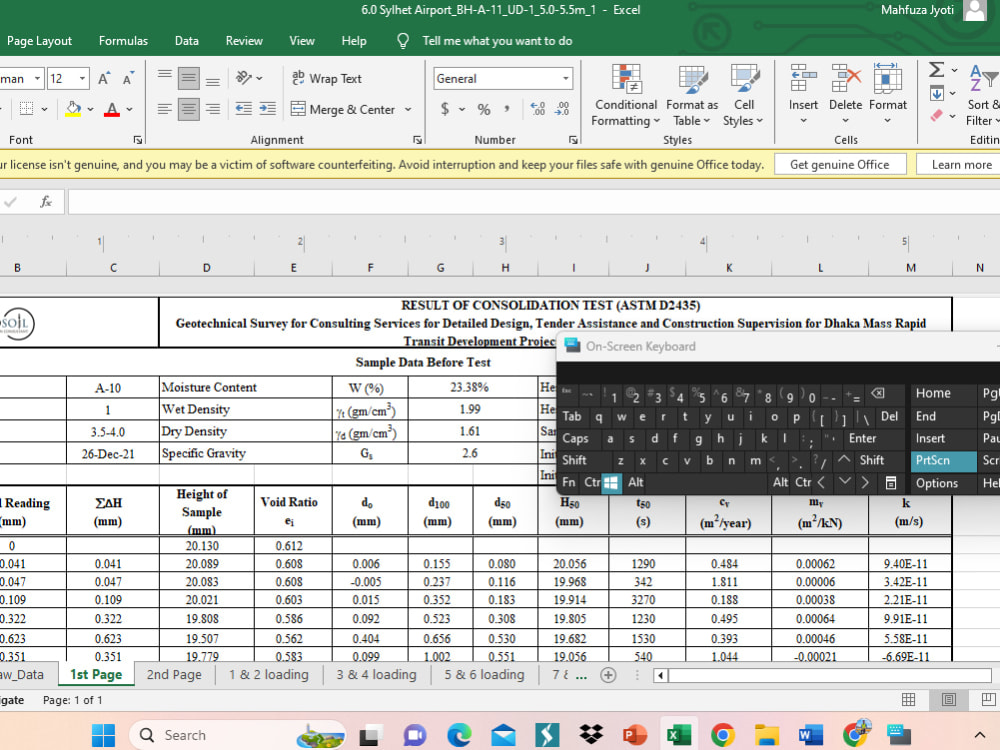Add a new sheet with plus icon
1000x750 pixels.
608,675
